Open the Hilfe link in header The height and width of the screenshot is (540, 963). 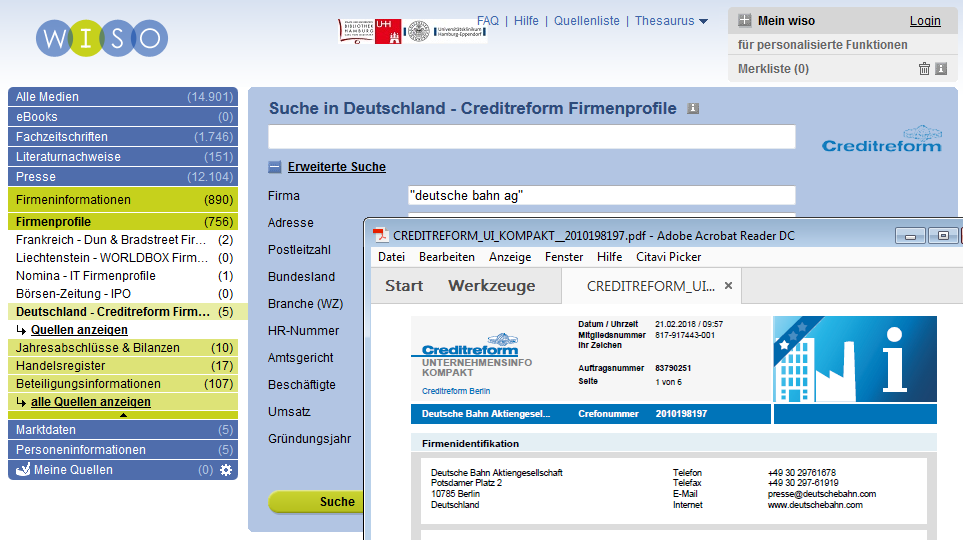[x=526, y=21]
